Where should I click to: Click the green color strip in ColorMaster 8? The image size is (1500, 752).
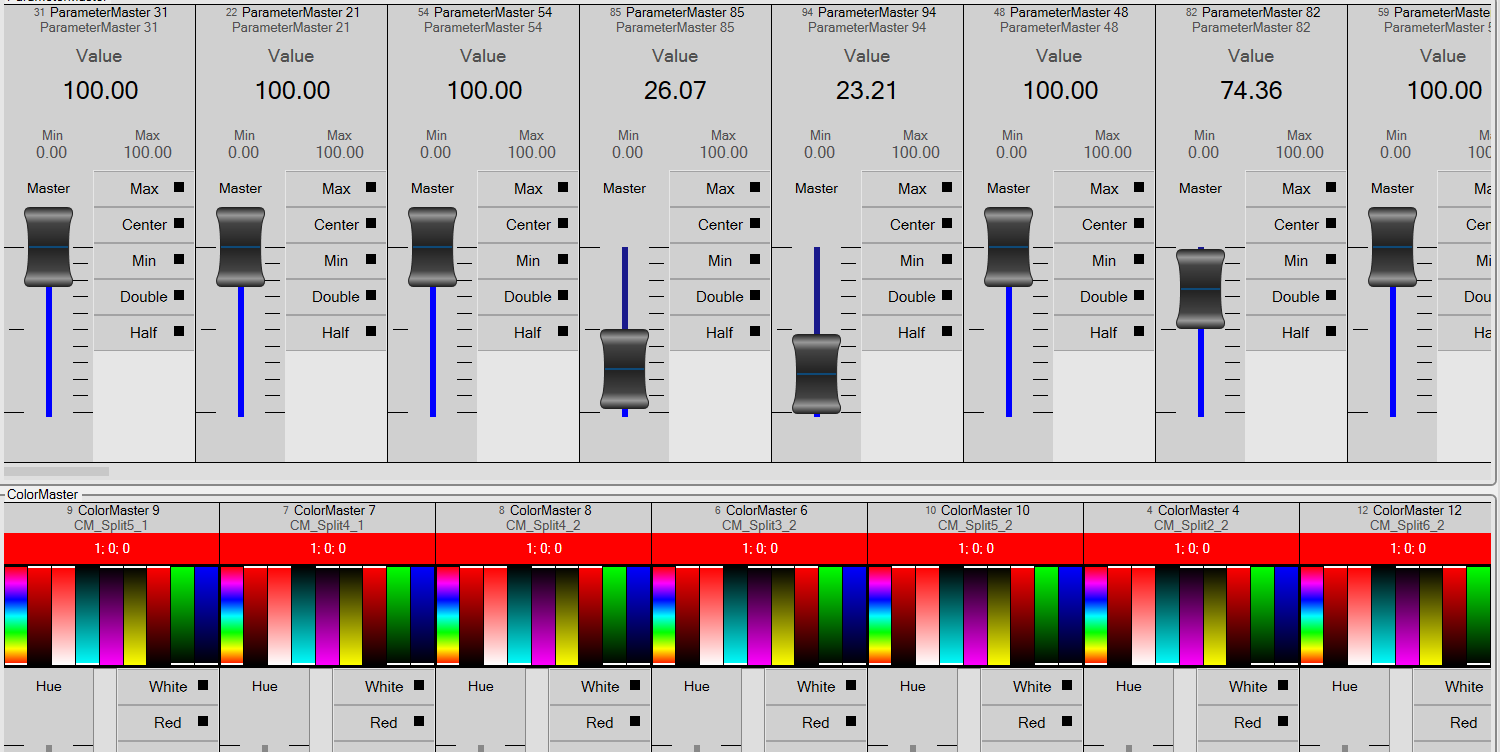(x=614, y=615)
